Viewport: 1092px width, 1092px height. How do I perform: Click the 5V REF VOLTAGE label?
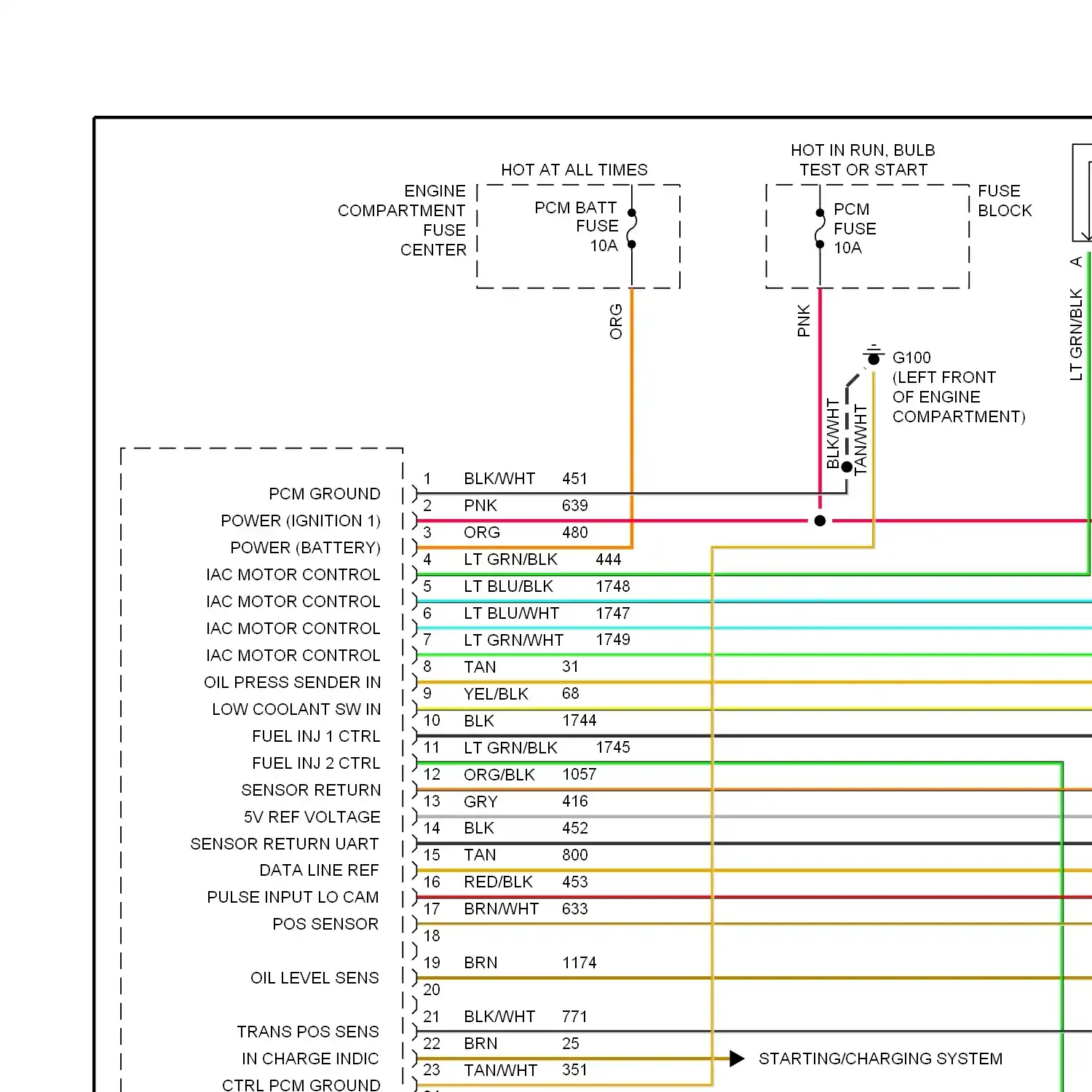click(x=312, y=817)
